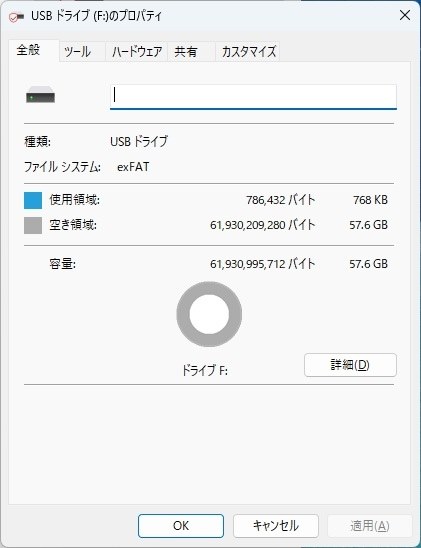The image size is (421, 548).
Task: Switch to the 共有 tab
Action: pyautogui.click(x=186, y=52)
